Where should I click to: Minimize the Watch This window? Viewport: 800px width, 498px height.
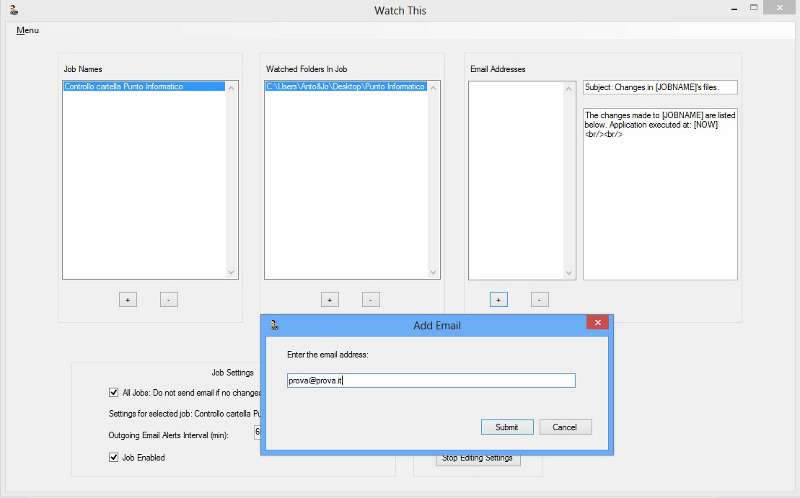(734, 9)
